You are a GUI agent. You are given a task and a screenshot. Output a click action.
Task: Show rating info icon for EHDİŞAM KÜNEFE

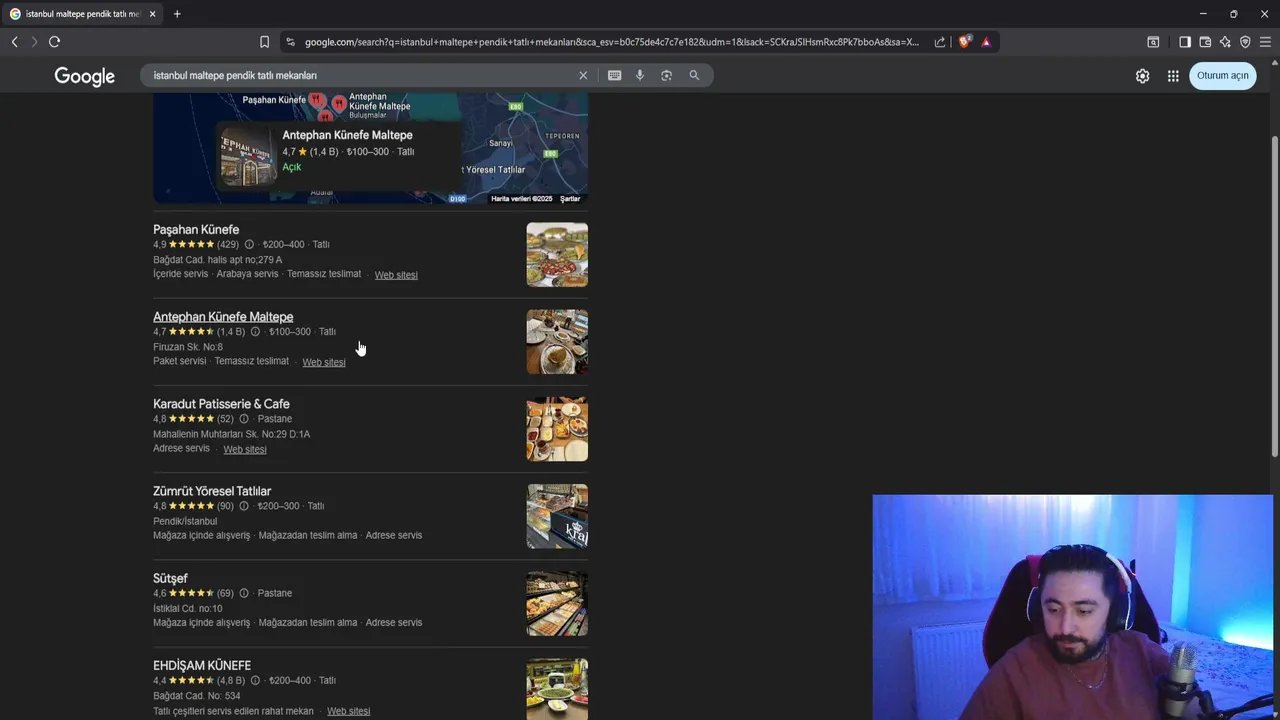(x=255, y=680)
